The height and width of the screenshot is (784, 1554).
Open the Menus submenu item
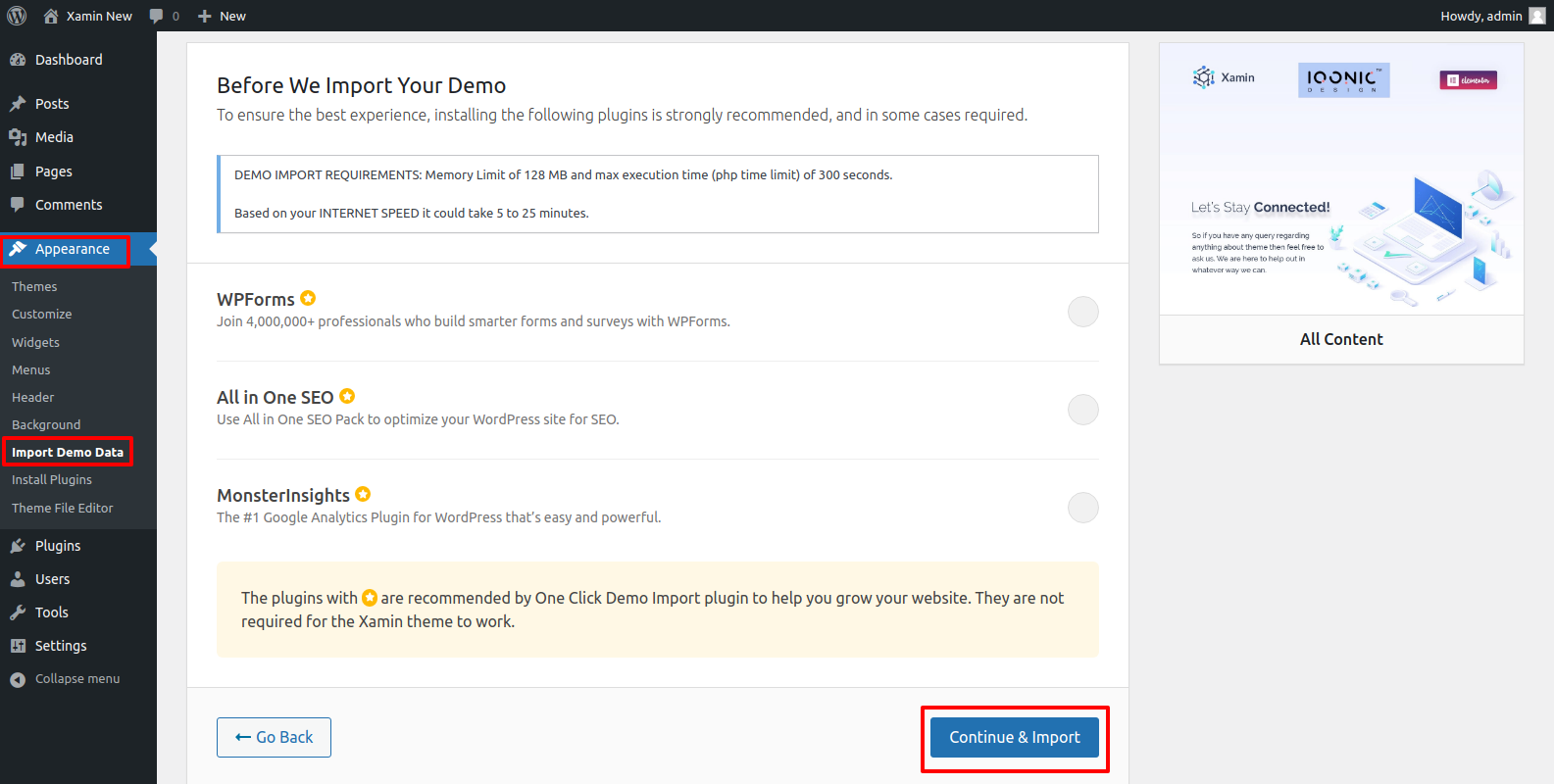[30, 369]
